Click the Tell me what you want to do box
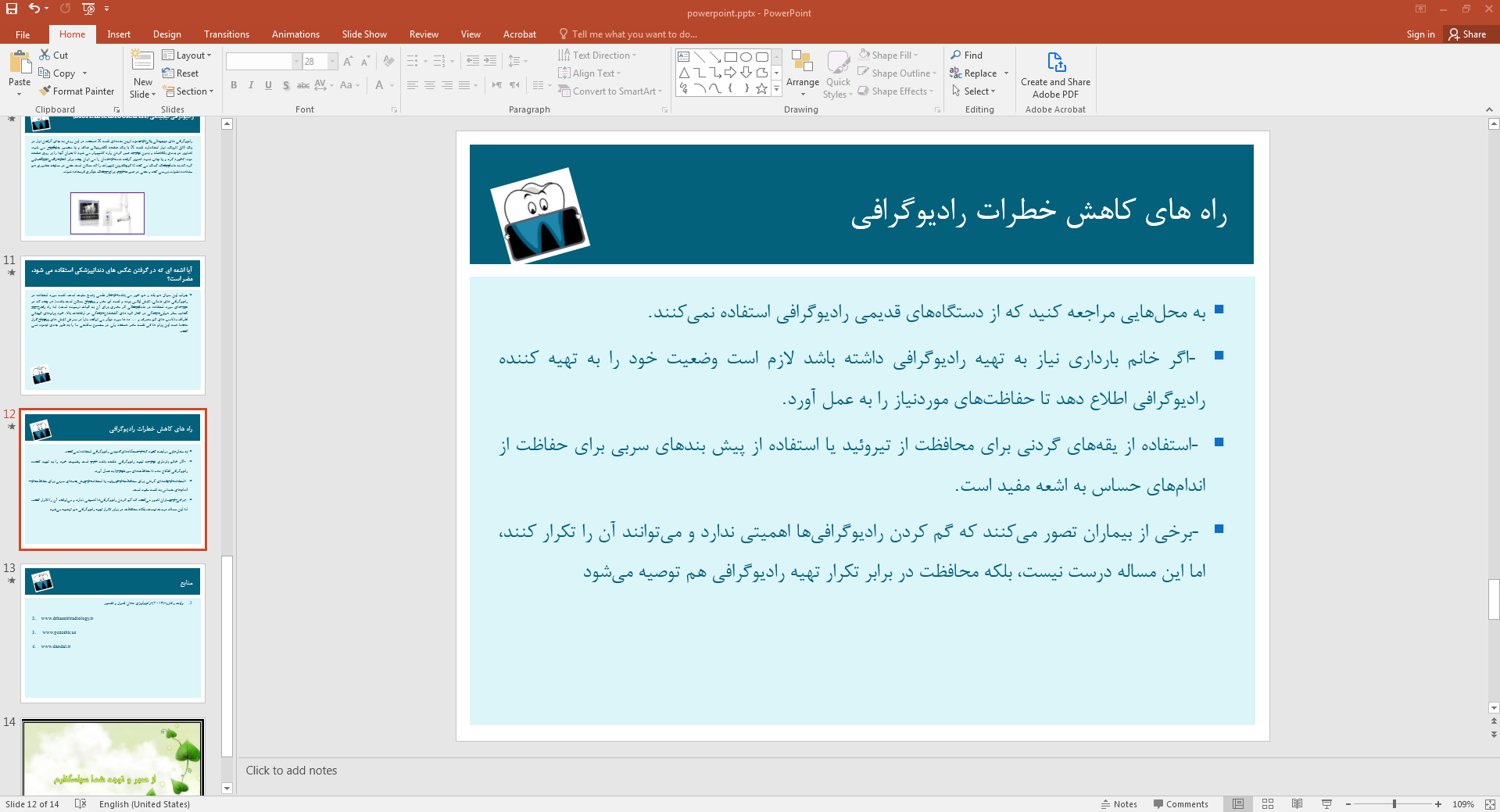1500x812 pixels. 628,34
